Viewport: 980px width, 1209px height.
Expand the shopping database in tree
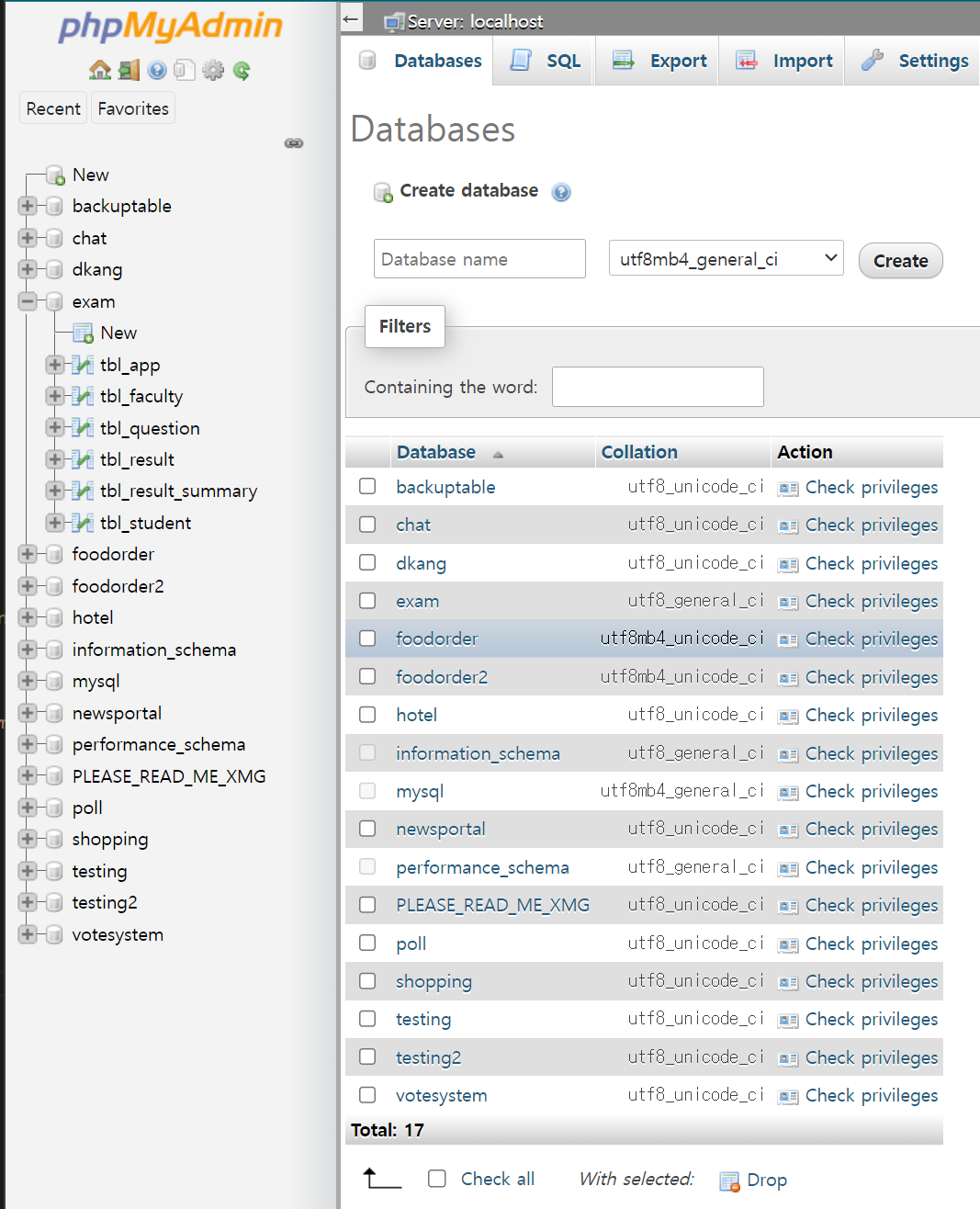(28, 839)
